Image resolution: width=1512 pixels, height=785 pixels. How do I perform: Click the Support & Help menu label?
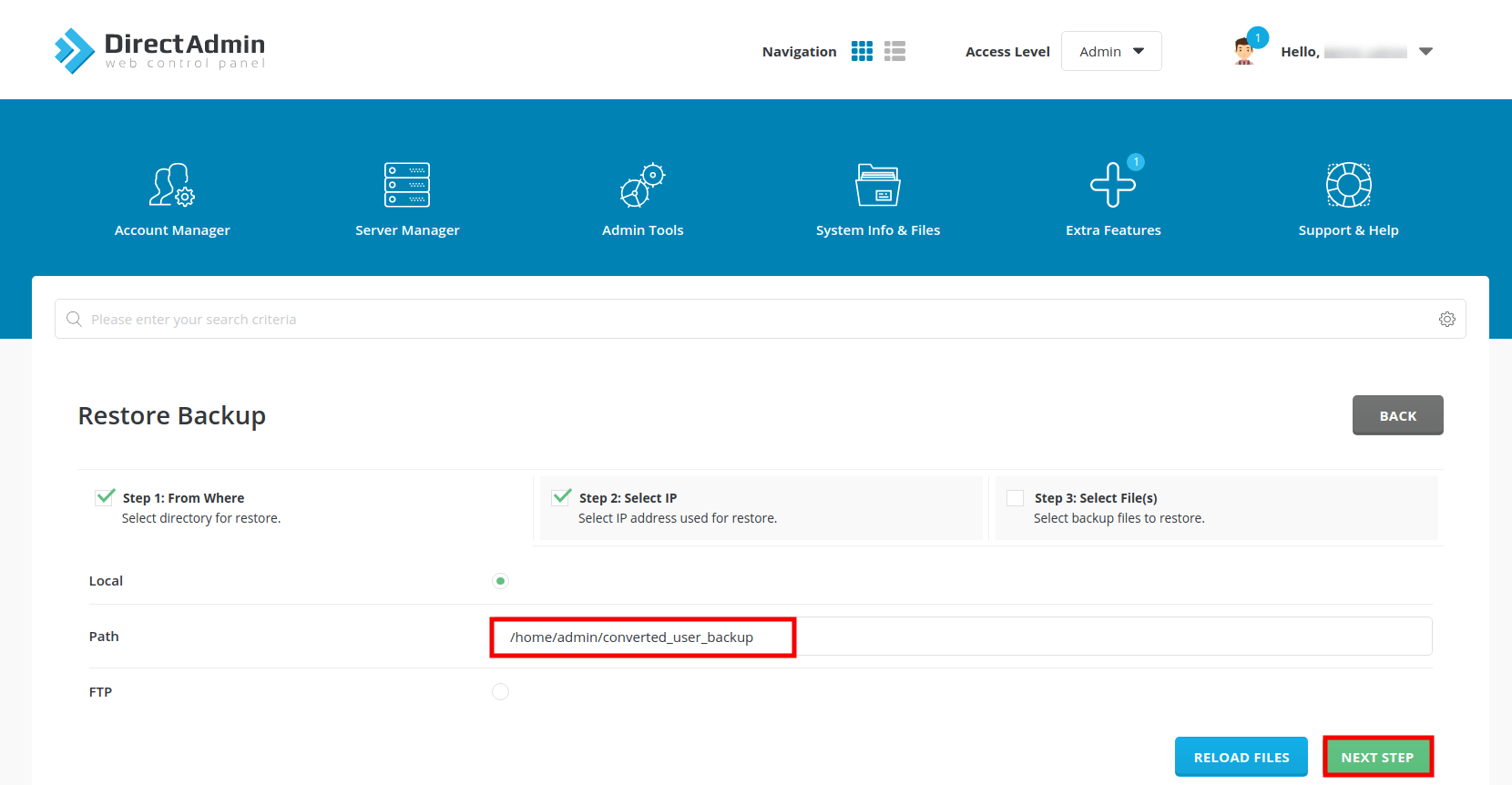(1349, 230)
